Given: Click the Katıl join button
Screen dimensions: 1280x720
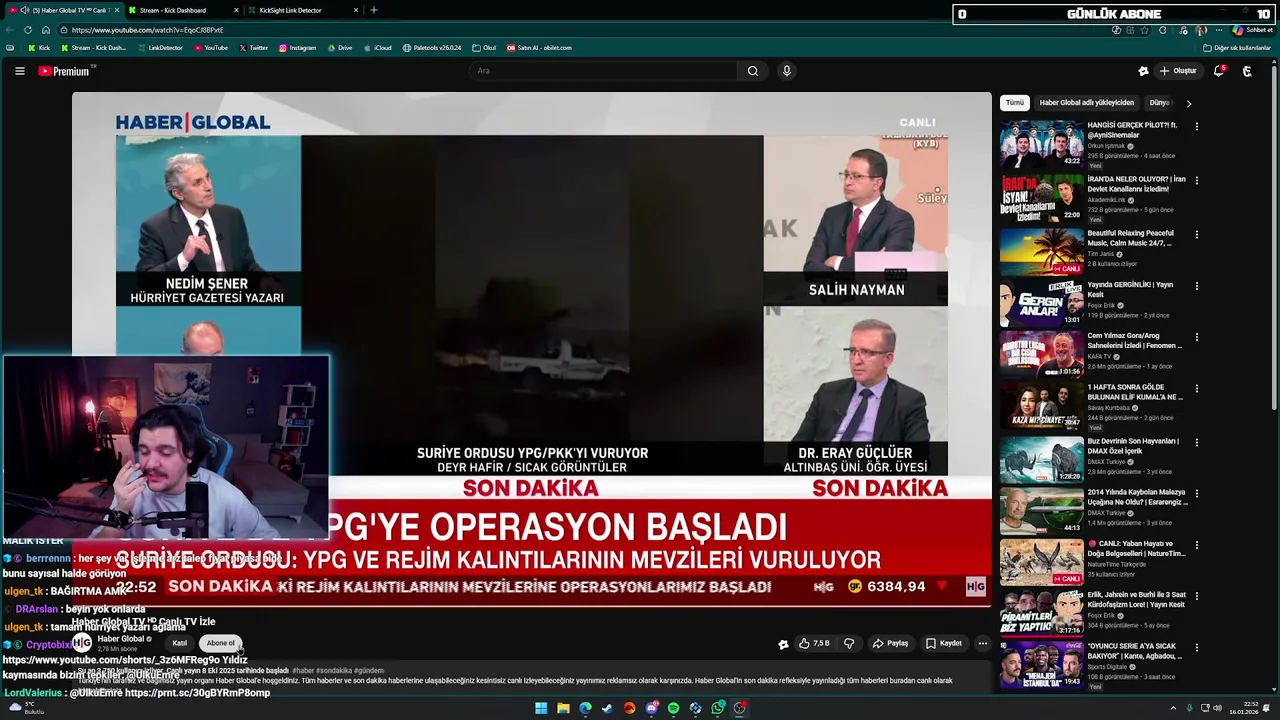Looking at the screenshot, I should pos(180,643).
